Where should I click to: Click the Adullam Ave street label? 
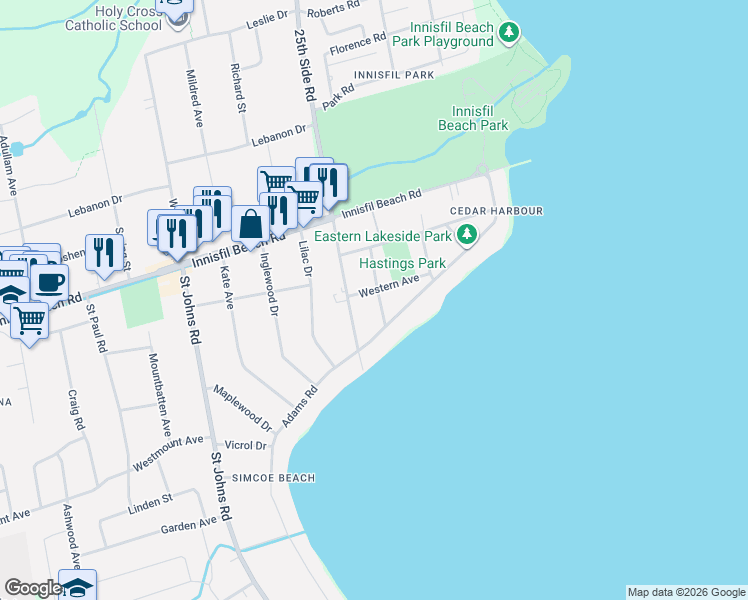pyautogui.click(x=8, y=166)
